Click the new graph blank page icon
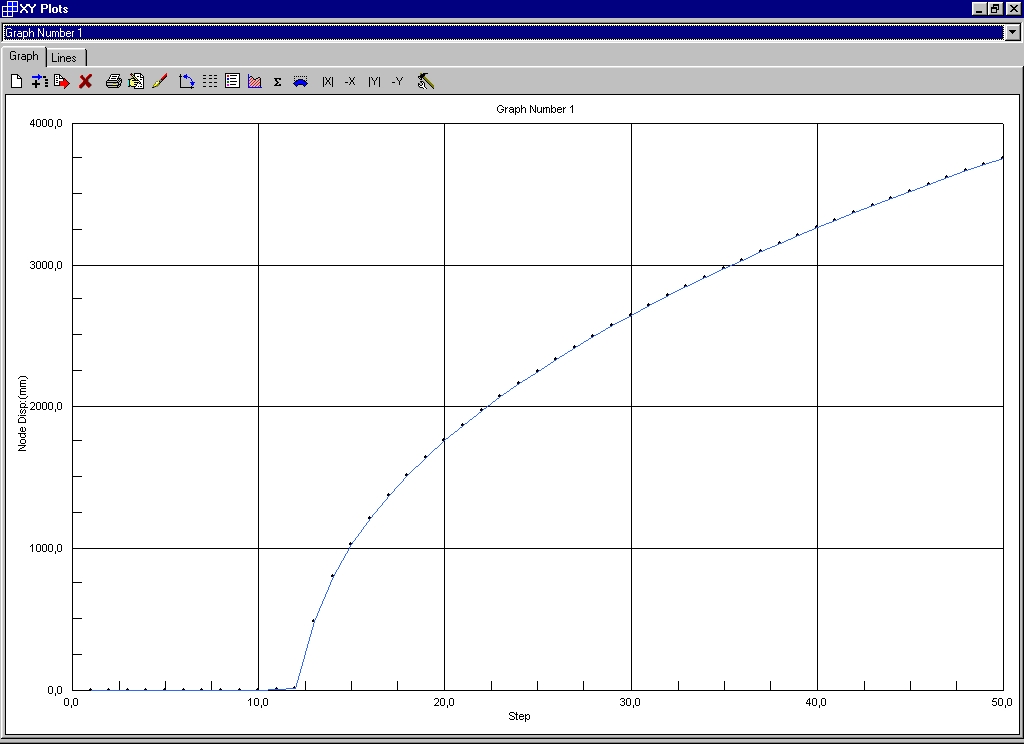 17,81
